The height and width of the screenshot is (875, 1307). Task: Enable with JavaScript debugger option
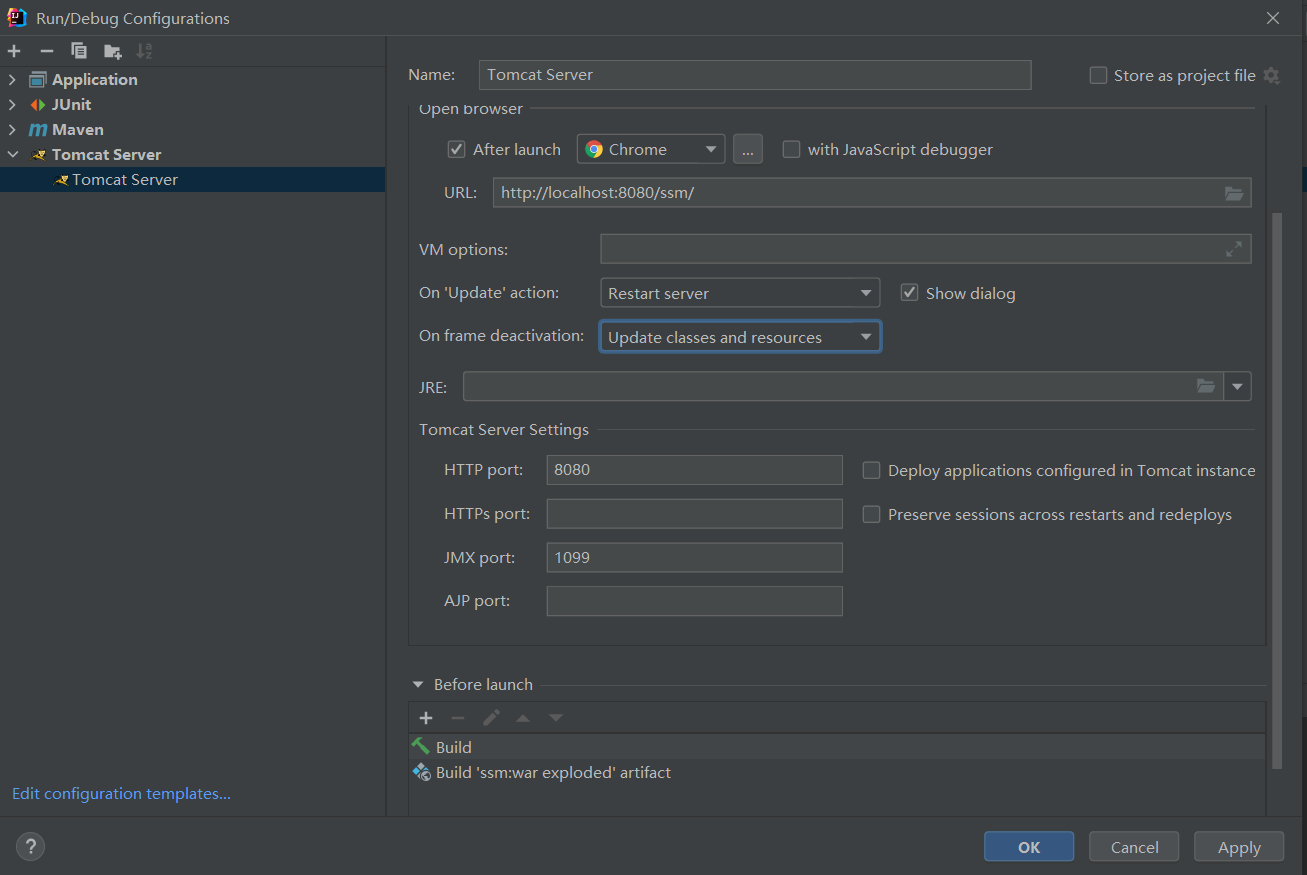(791, 149)
